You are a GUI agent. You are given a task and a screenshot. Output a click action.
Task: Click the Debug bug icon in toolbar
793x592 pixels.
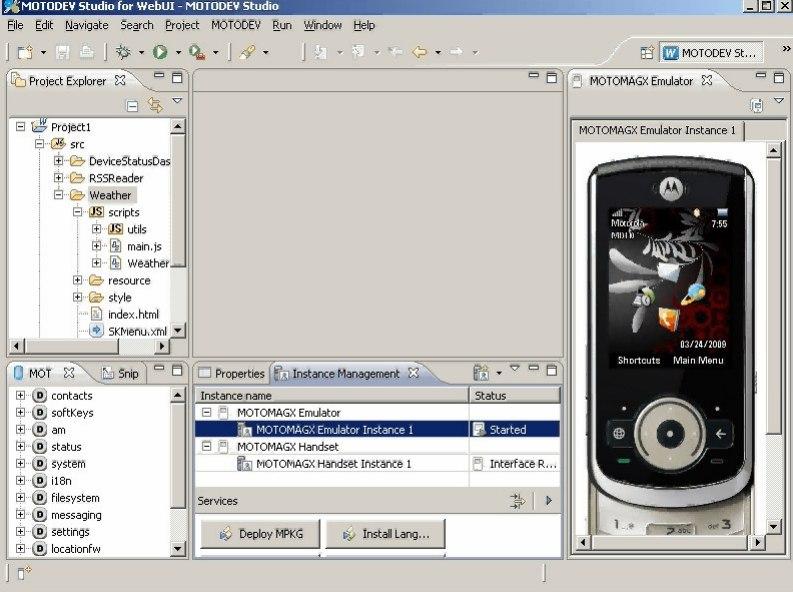[123, 52]
